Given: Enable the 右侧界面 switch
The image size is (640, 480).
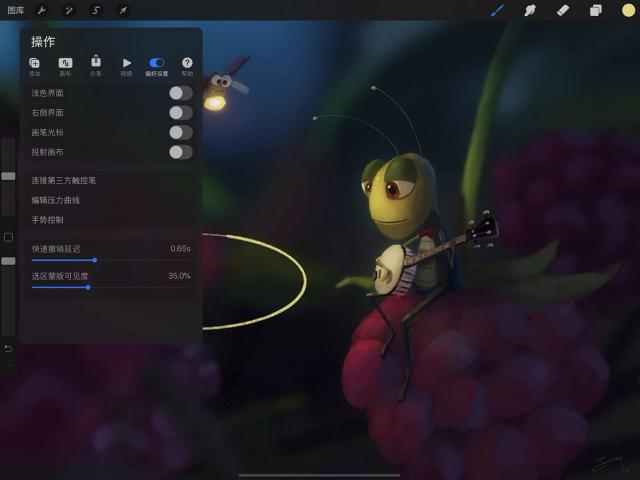Looking at the screenshot, I should 181,113.
